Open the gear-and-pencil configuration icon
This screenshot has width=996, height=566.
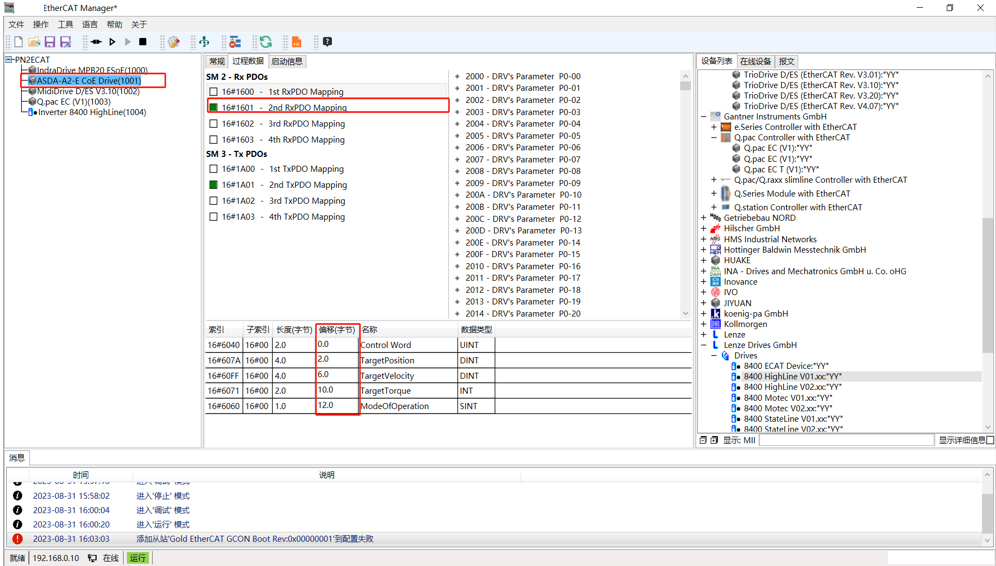point(173,42)
